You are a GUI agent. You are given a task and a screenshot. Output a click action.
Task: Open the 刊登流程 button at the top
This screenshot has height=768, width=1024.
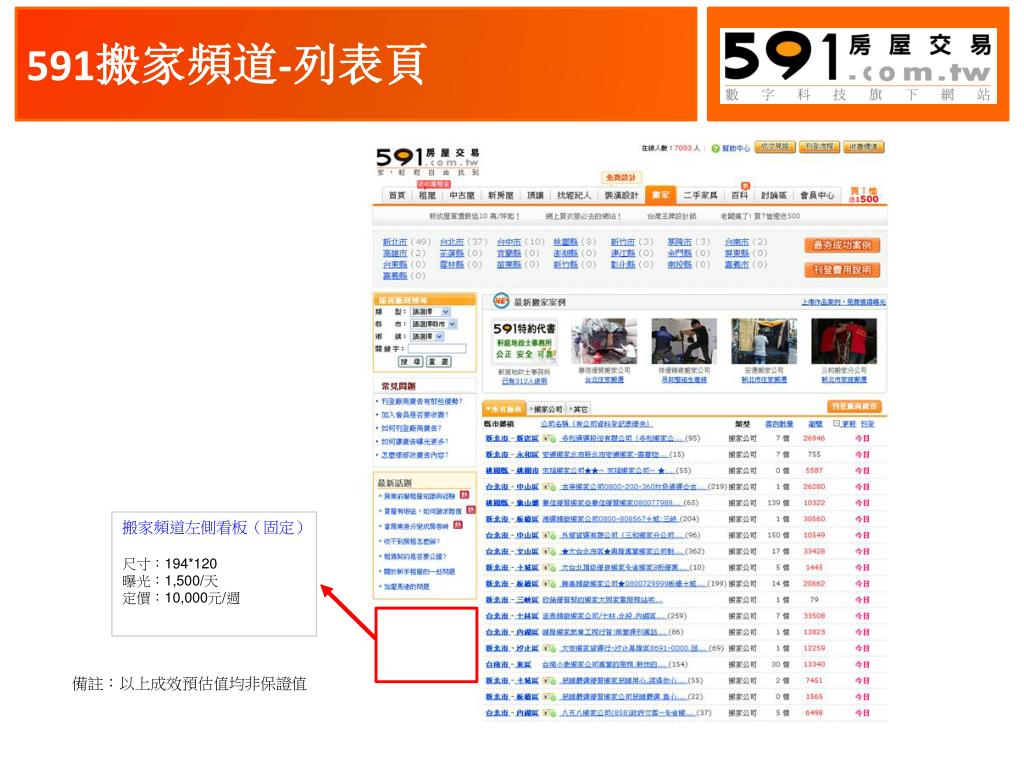(x=819, y=147)
